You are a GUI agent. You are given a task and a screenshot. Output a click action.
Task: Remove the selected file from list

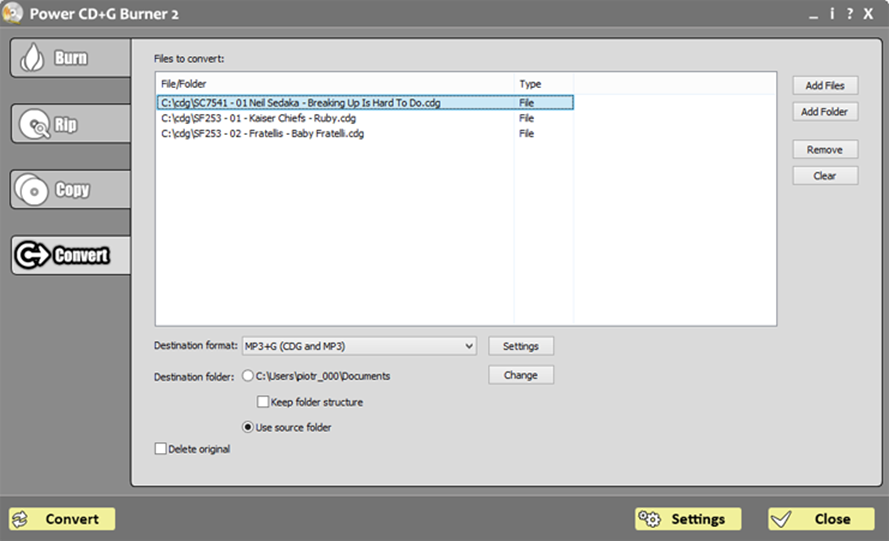click(x=825, y=150)
